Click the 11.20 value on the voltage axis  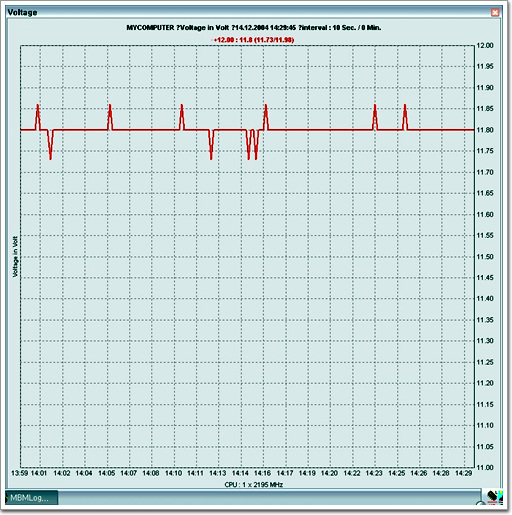point(485,383)
